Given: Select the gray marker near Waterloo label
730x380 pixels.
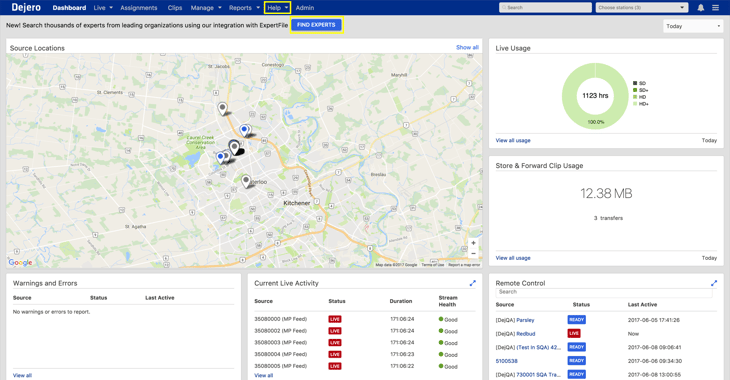Looking at the screenshot, I should point(246,181).
